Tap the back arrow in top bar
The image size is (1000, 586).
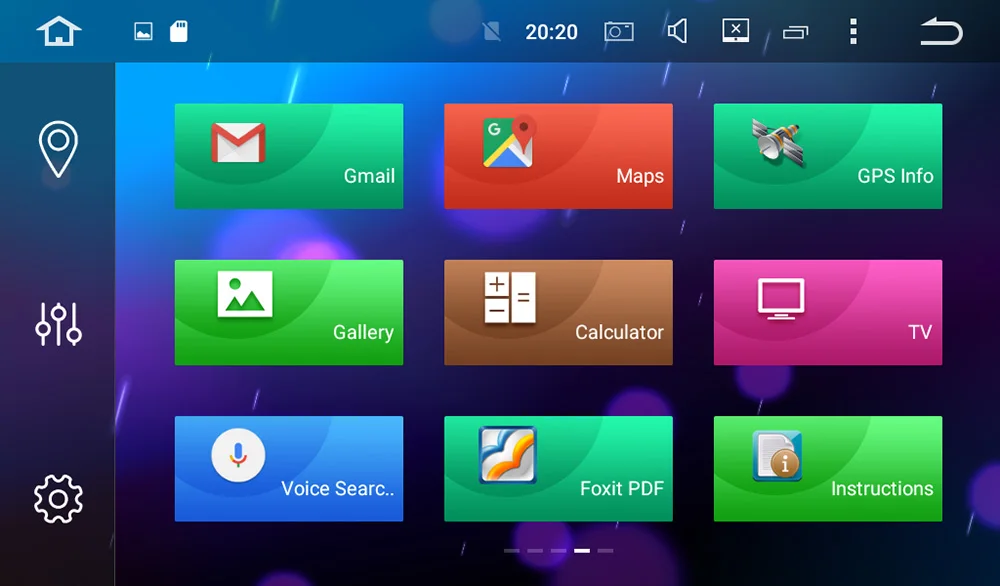coord(941,31)
